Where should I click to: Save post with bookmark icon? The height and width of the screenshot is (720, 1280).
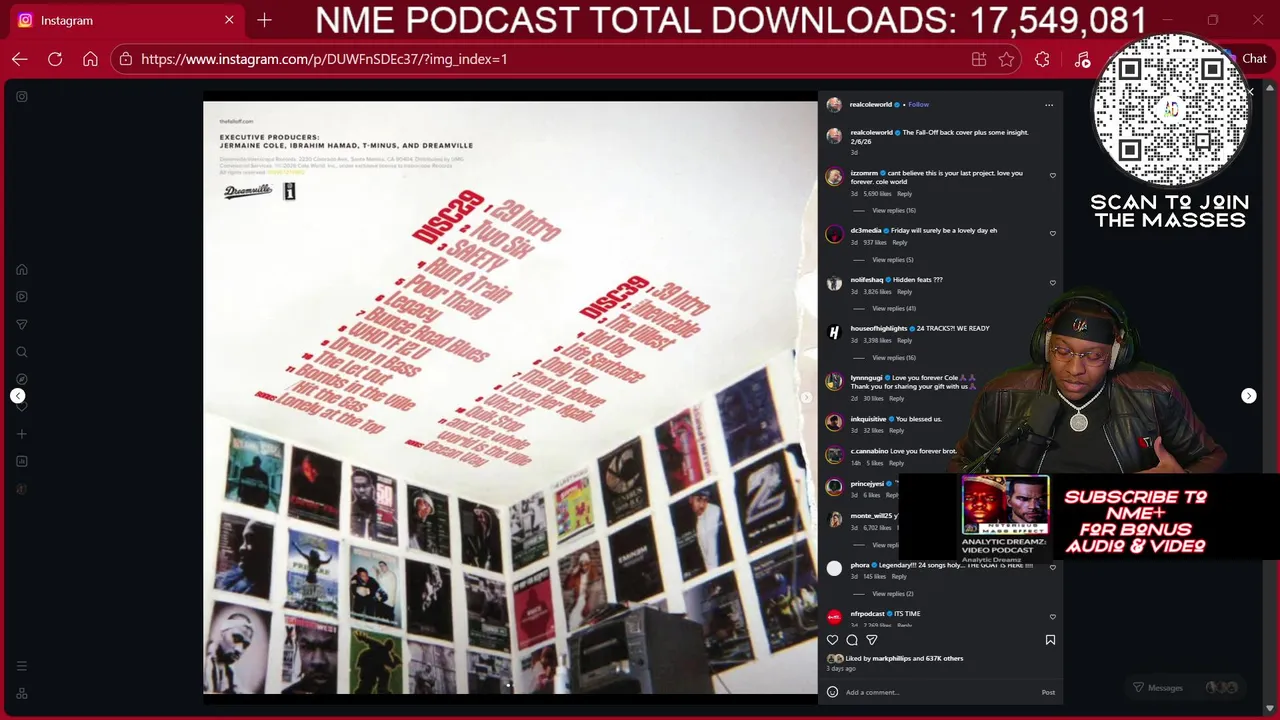click(1050, 640)
